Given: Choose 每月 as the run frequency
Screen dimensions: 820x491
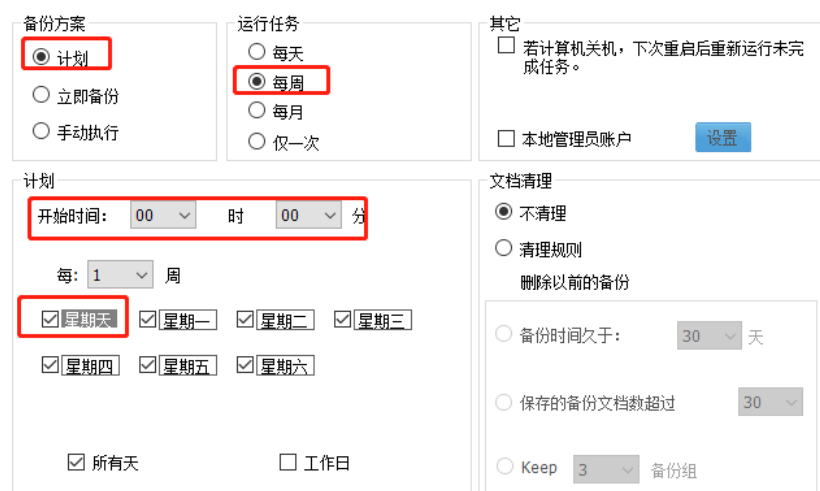Looking at the screenshot, I should [x=257, y=110].
